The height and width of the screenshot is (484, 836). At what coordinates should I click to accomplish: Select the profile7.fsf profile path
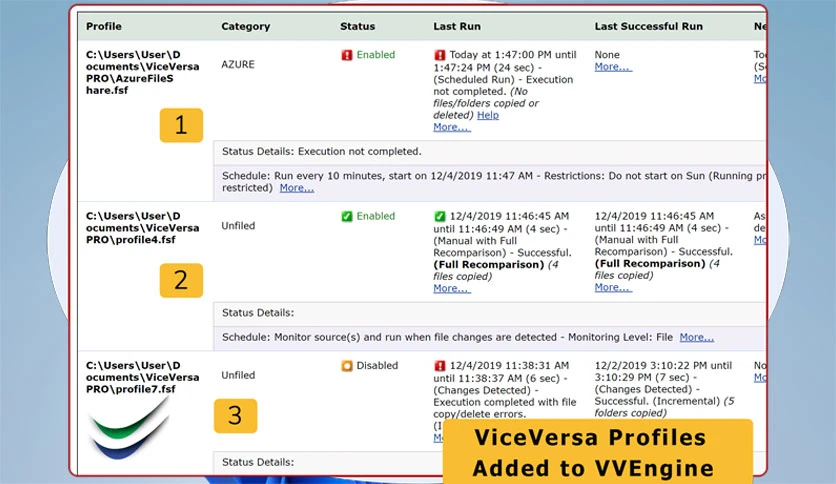click(x=142, y=377)
